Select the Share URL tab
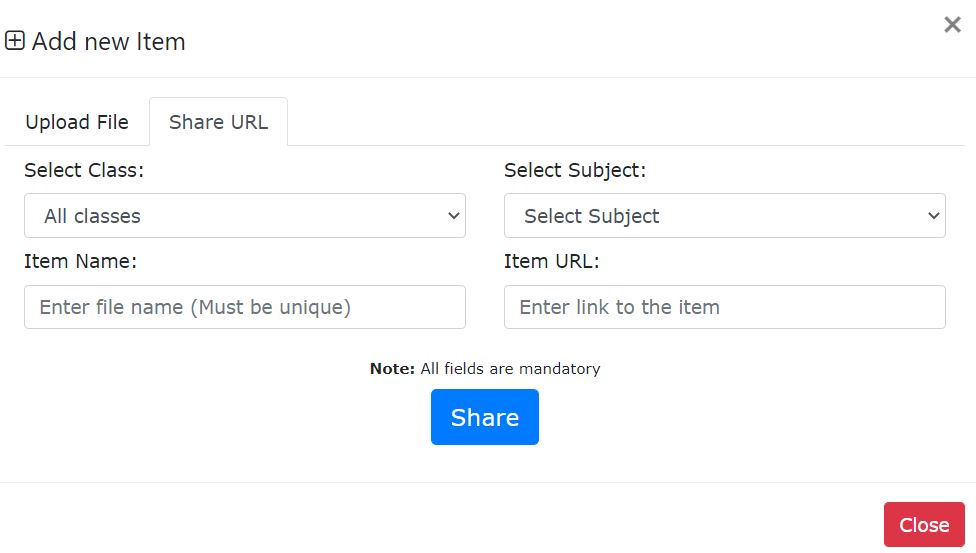The width and height of the screenshot is (976, 553). coord(218,122)
